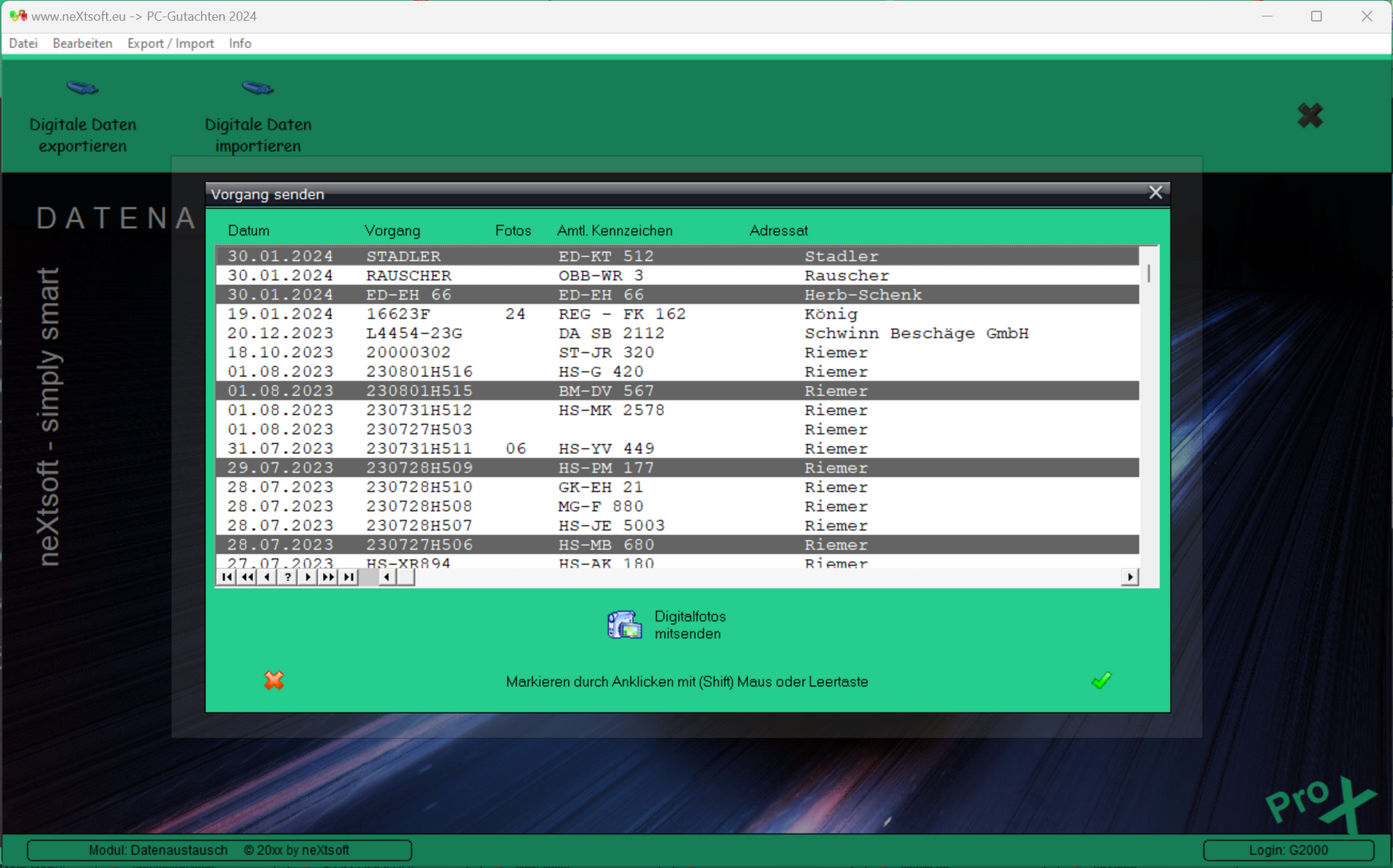Screen dimensions: 1393x868
Task: Open the Export / Import menu
Action: [170, 44]
